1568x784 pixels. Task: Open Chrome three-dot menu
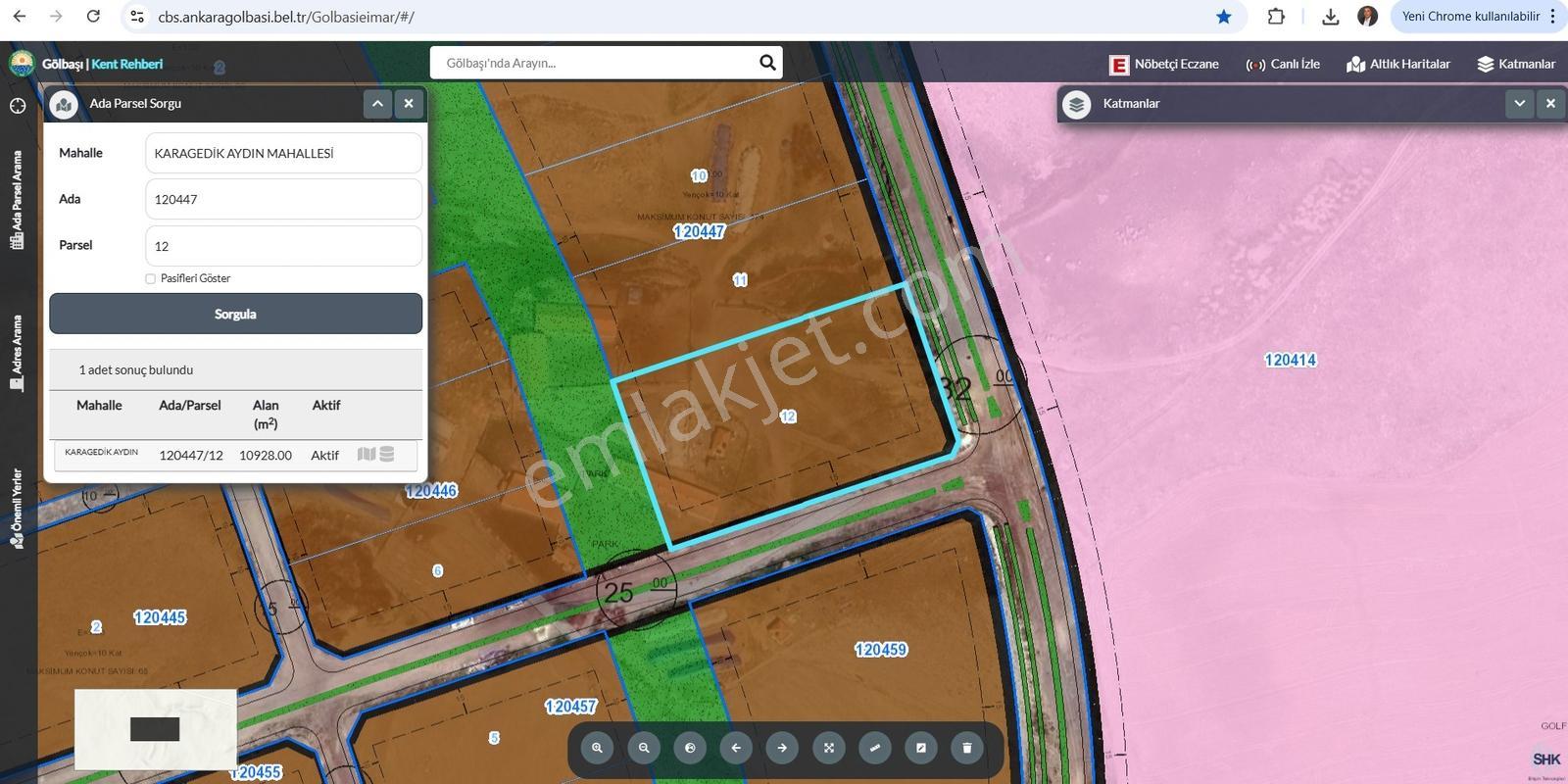(x=1553, y=17)
